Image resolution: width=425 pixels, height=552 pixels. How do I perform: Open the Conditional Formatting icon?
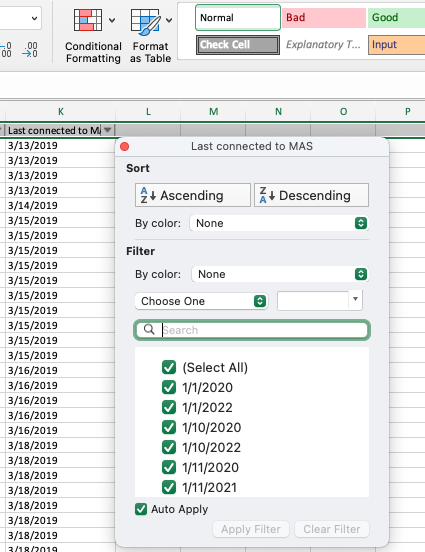88,20
